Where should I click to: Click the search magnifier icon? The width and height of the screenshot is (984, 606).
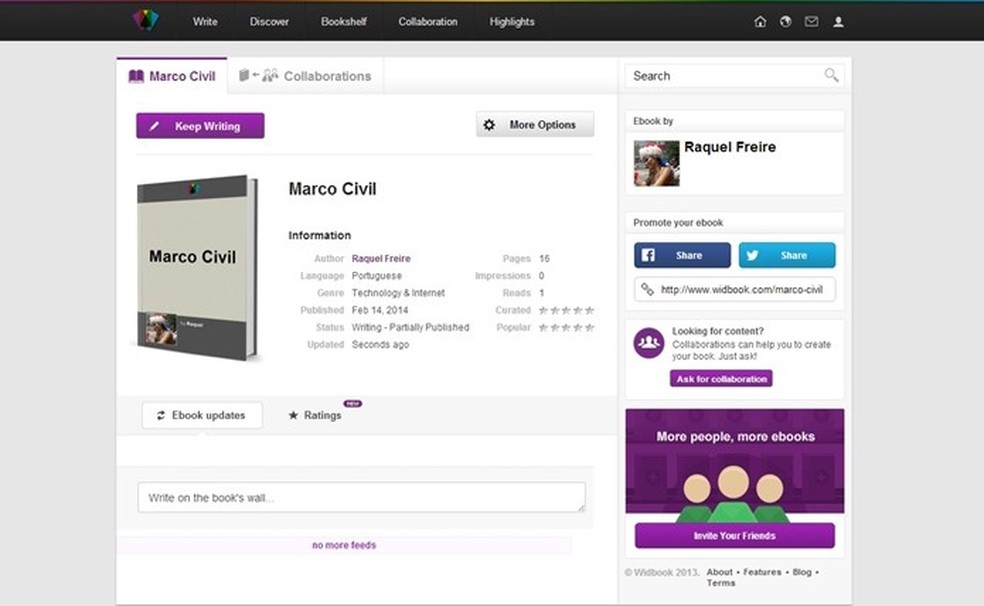[x=831, y=76]
